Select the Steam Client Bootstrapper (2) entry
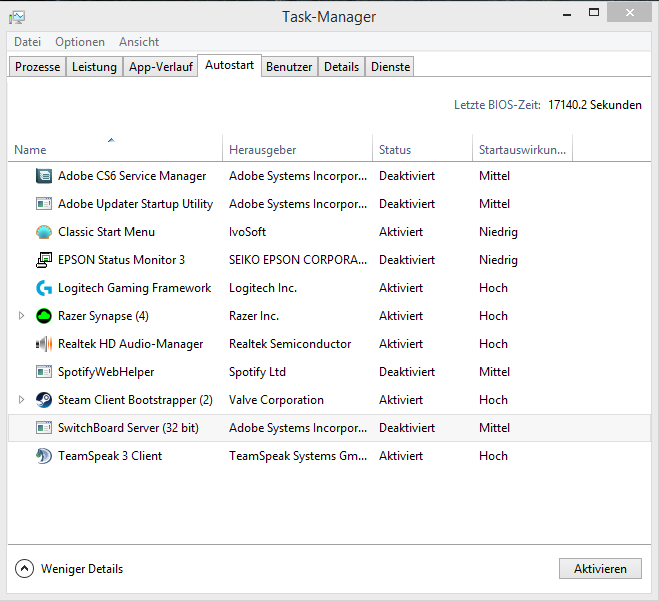Viewport: 659px width, 601px height. [135, 400]
